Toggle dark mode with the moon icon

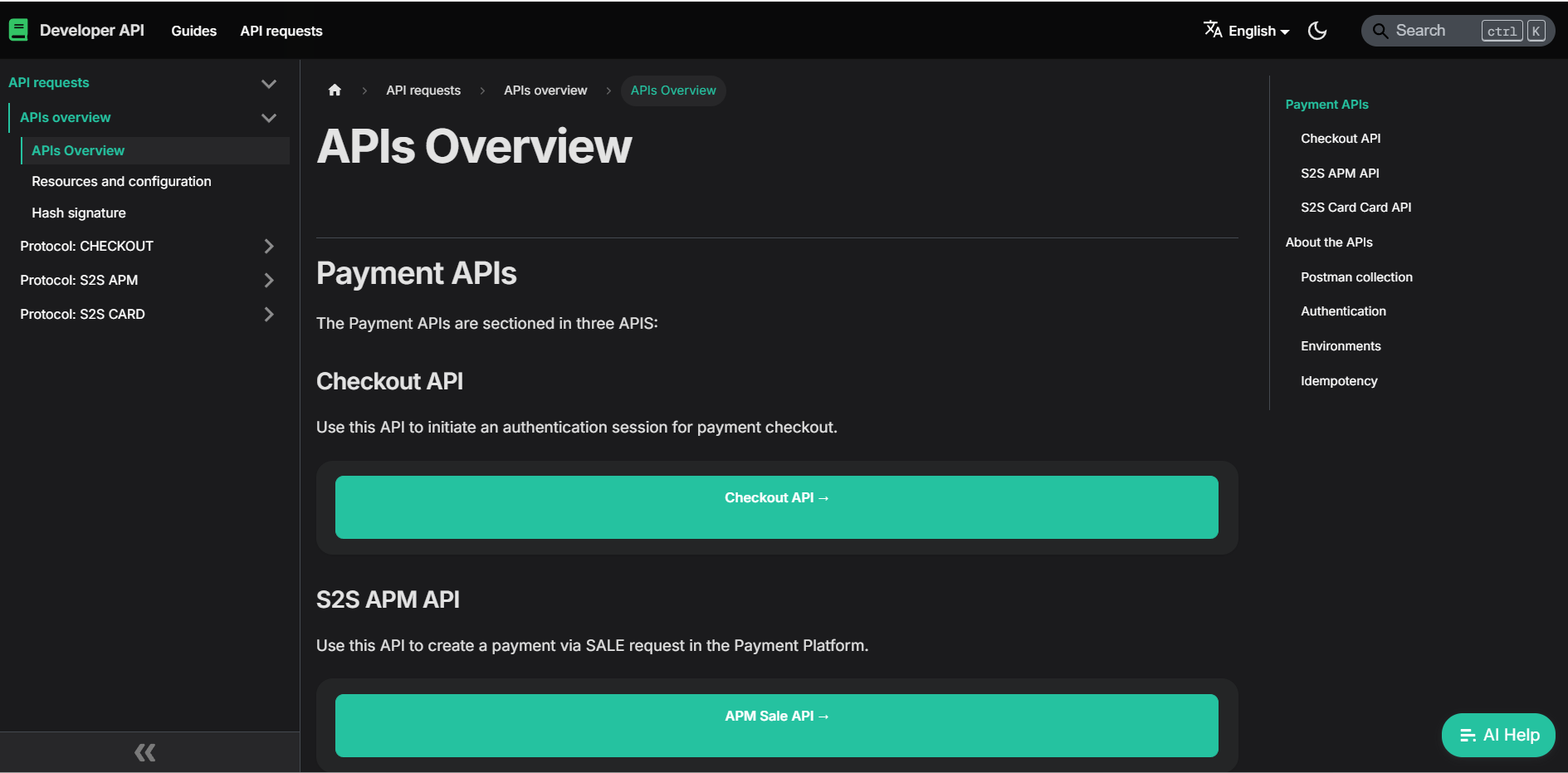(x=1317, y=31)
